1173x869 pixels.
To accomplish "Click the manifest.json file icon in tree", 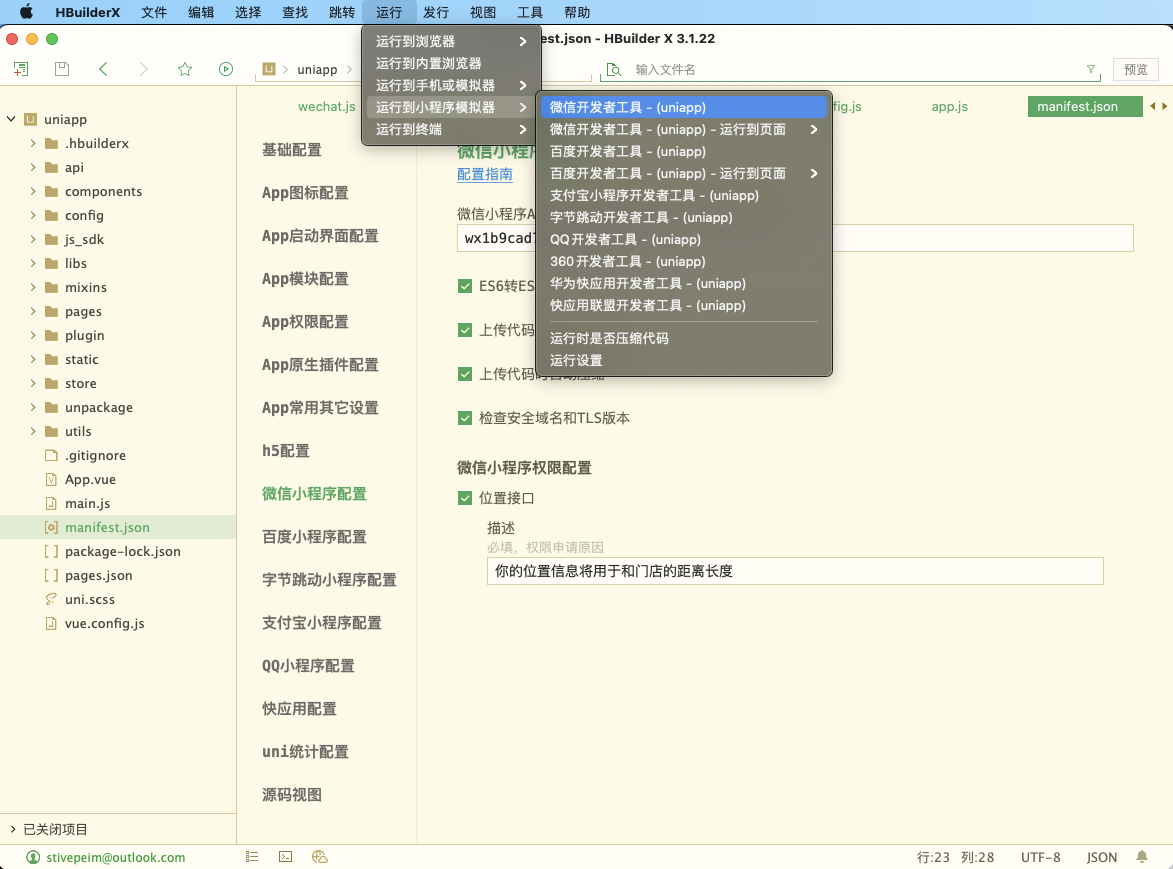I will point(51,527).
